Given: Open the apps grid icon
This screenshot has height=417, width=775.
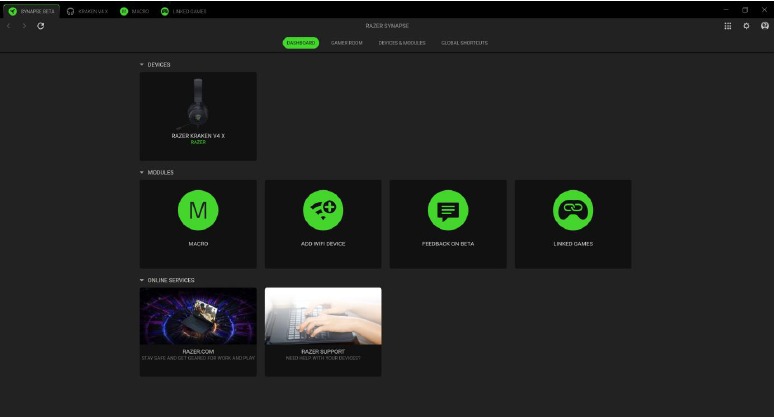Looking at the screenshot, I should point(728,26).
